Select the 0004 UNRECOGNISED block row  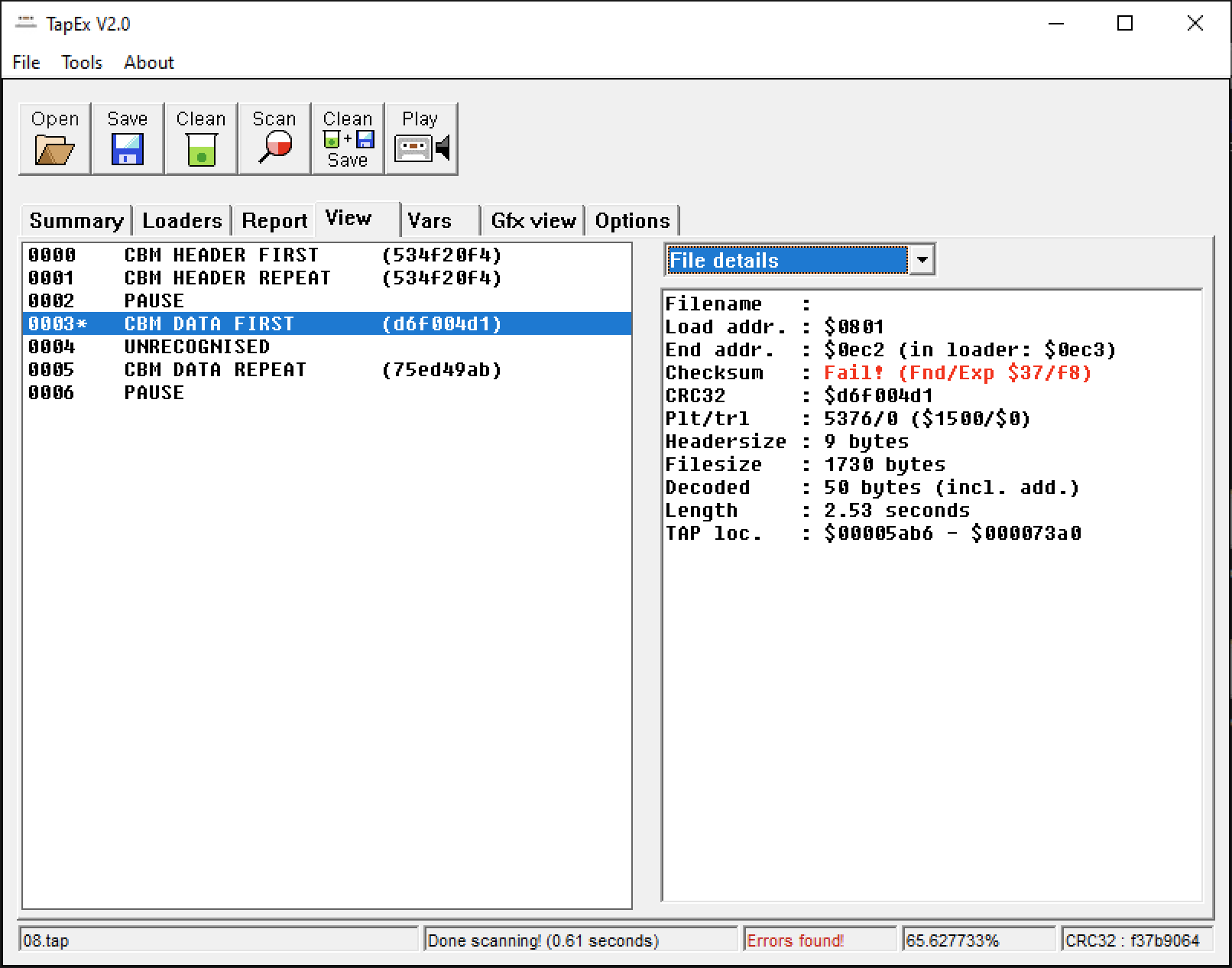(196, 347)
